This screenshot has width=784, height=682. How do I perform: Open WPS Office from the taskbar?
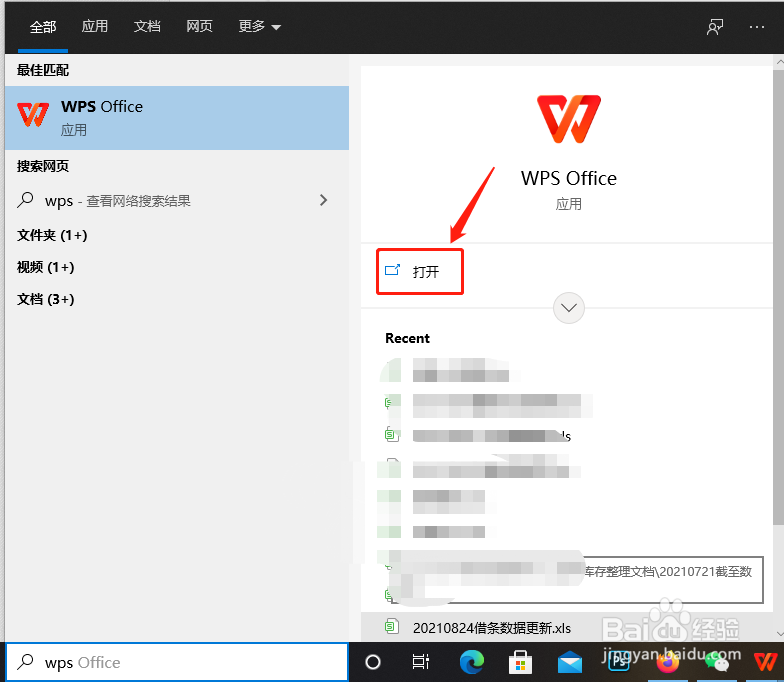coord(766,662)
